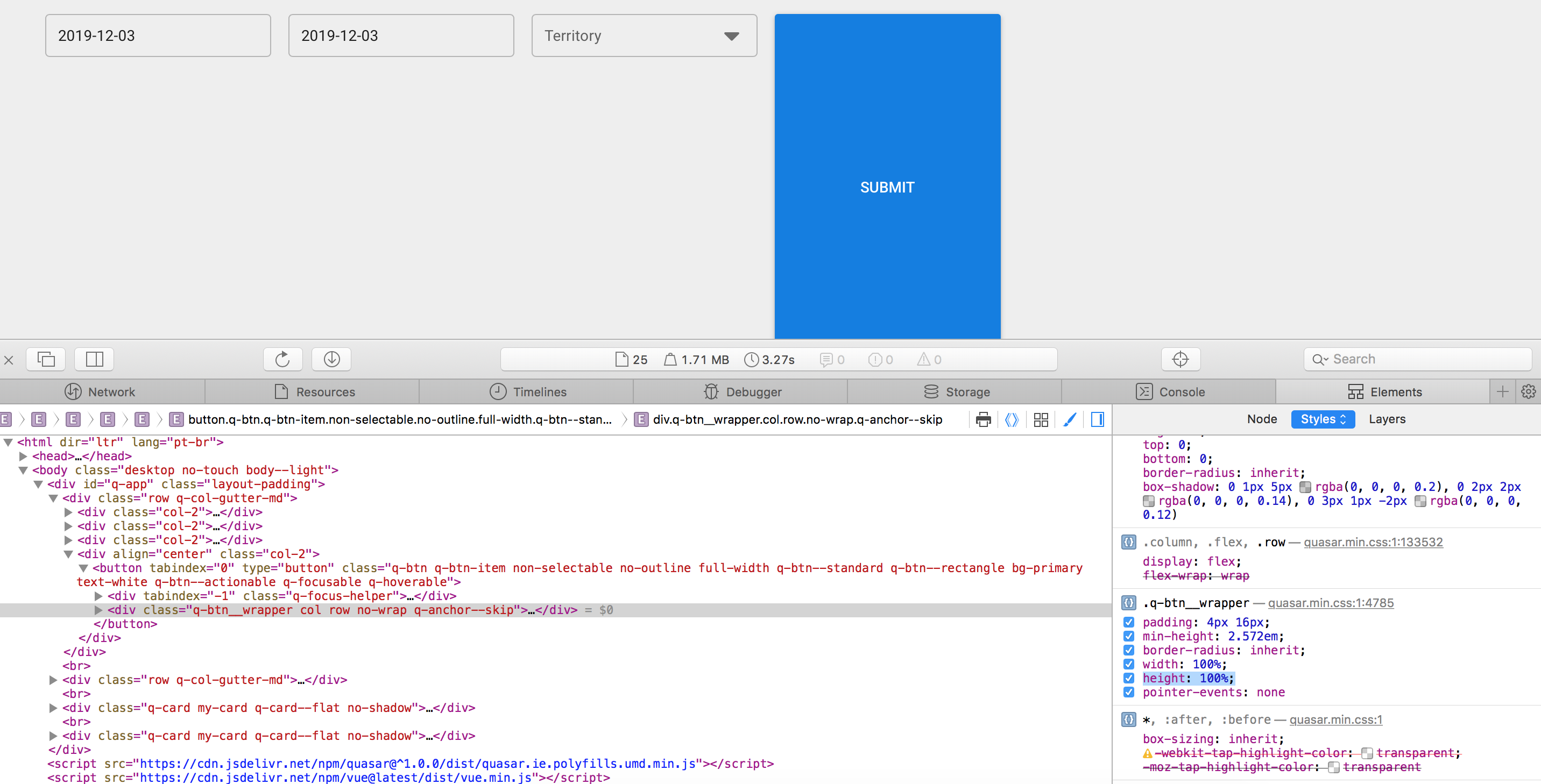Click the export/download icon in the toolbar
Screen dimensions: 1541x784
tap(331, 359)
